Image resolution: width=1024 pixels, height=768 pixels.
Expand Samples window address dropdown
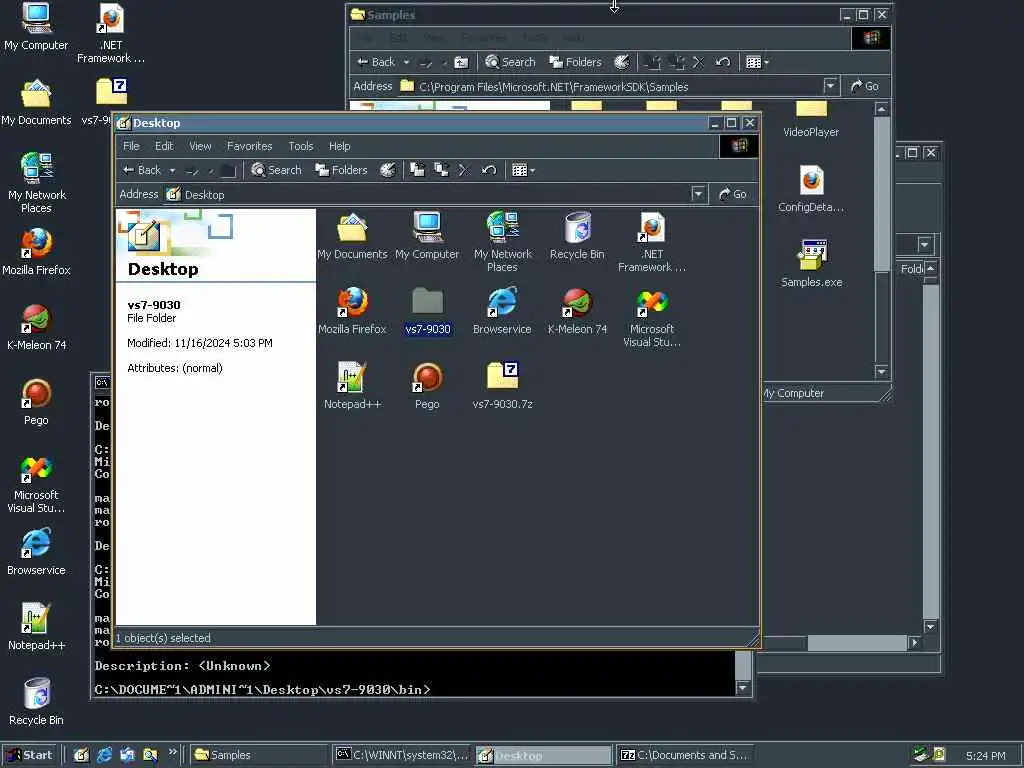coord(830,86)
